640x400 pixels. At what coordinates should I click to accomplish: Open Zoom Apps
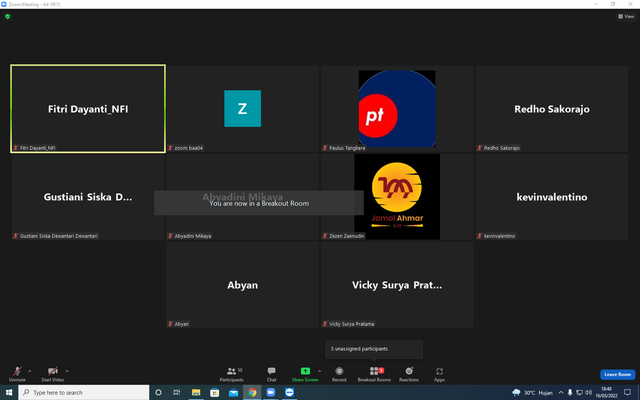439,373
